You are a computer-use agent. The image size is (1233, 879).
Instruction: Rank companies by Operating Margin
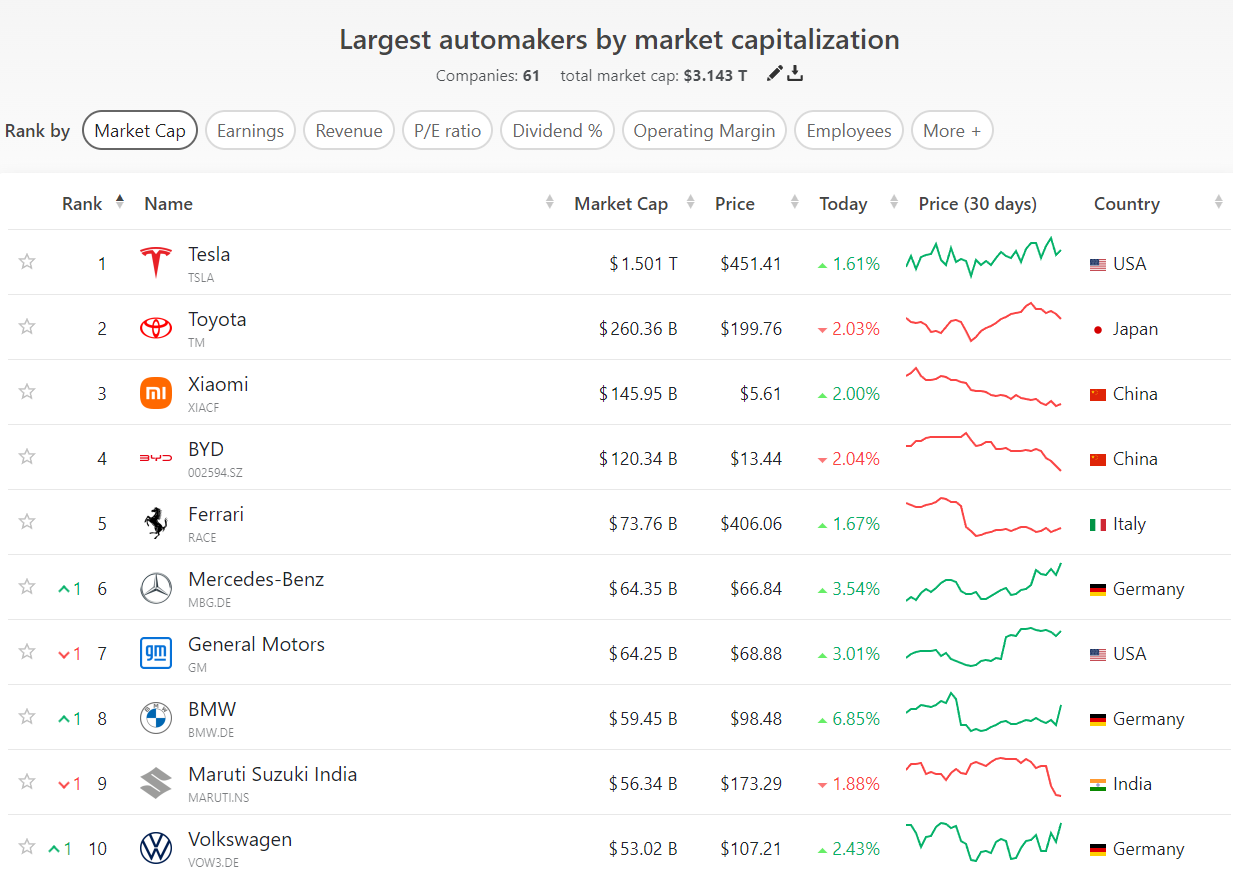pyautogui.click(x=704, y=131)
